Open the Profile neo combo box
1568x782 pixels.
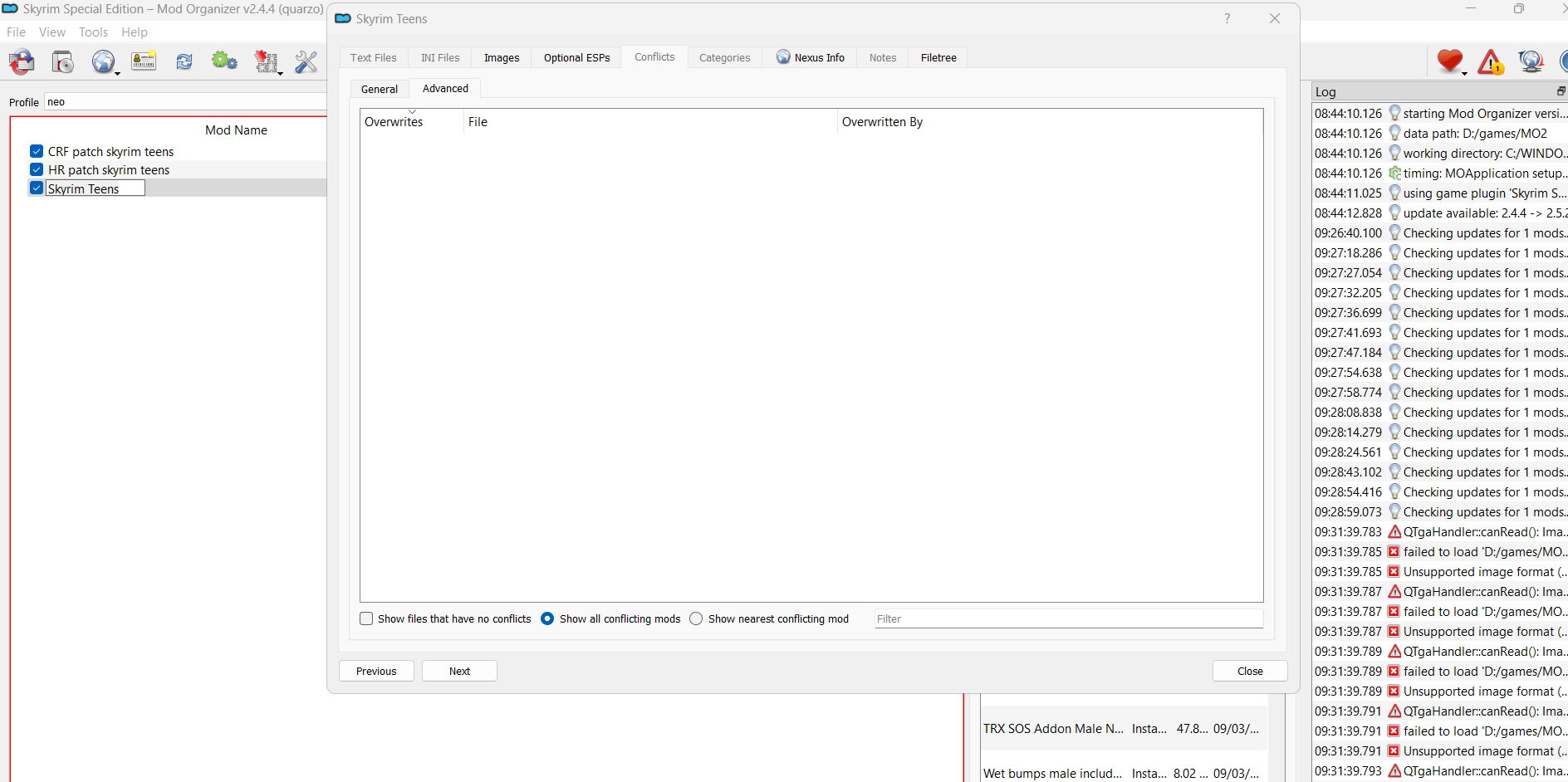(x=185, y=102)
